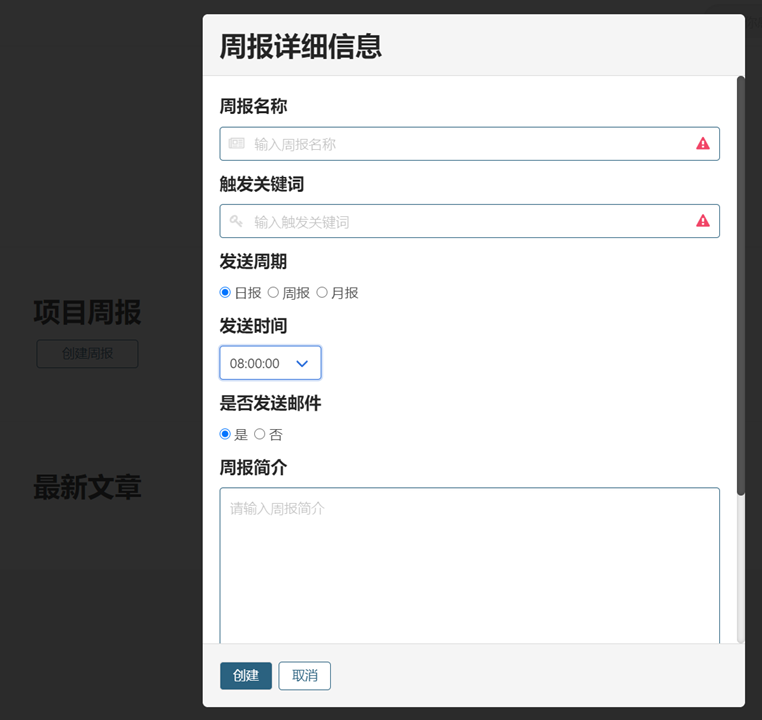Focus the 输入周报名称 text input
762x720 pixels.
pyautogui.click(x=470, y=144)
